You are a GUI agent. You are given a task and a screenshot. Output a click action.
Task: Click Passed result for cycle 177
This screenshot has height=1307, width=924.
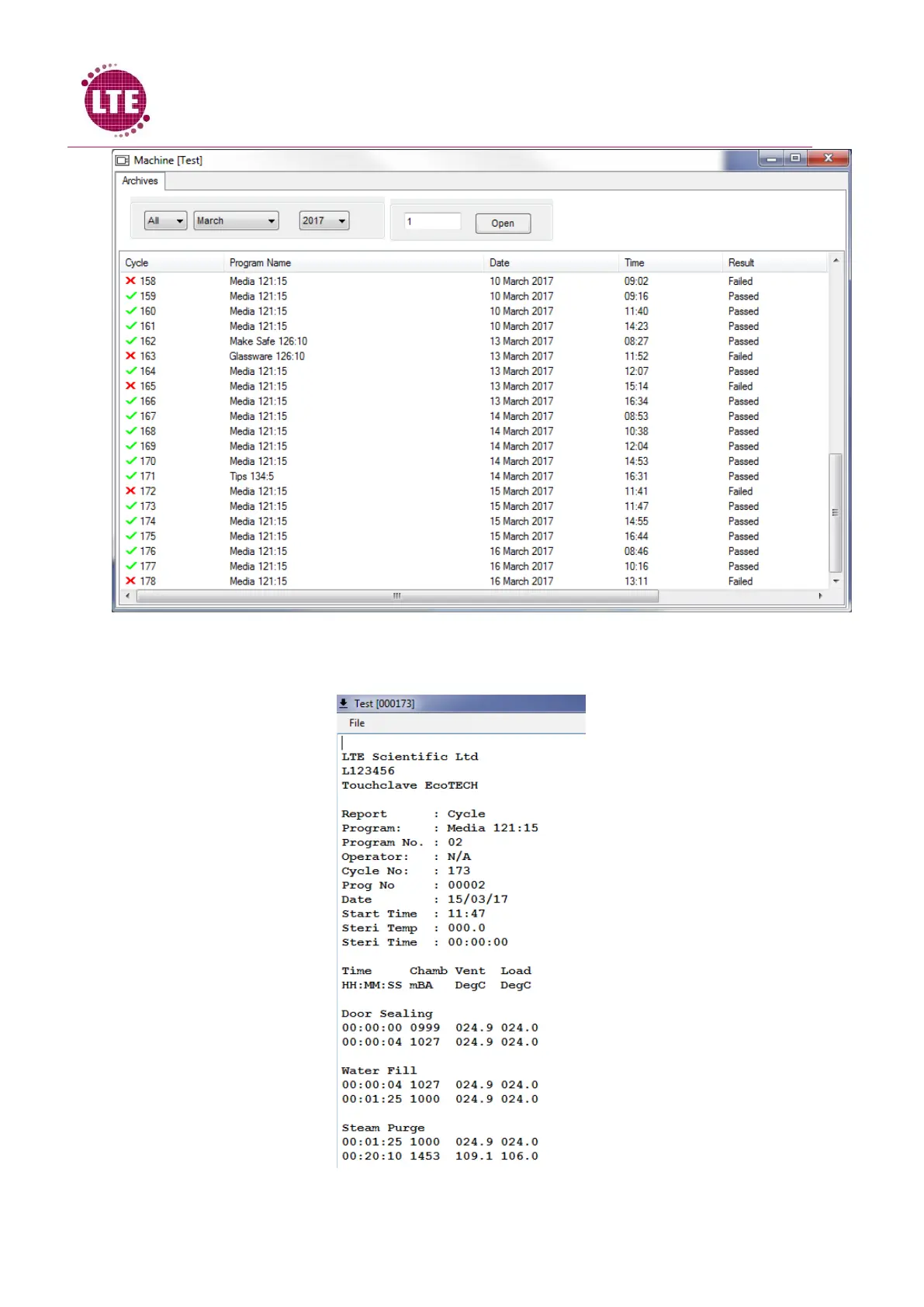click(743, 566)
